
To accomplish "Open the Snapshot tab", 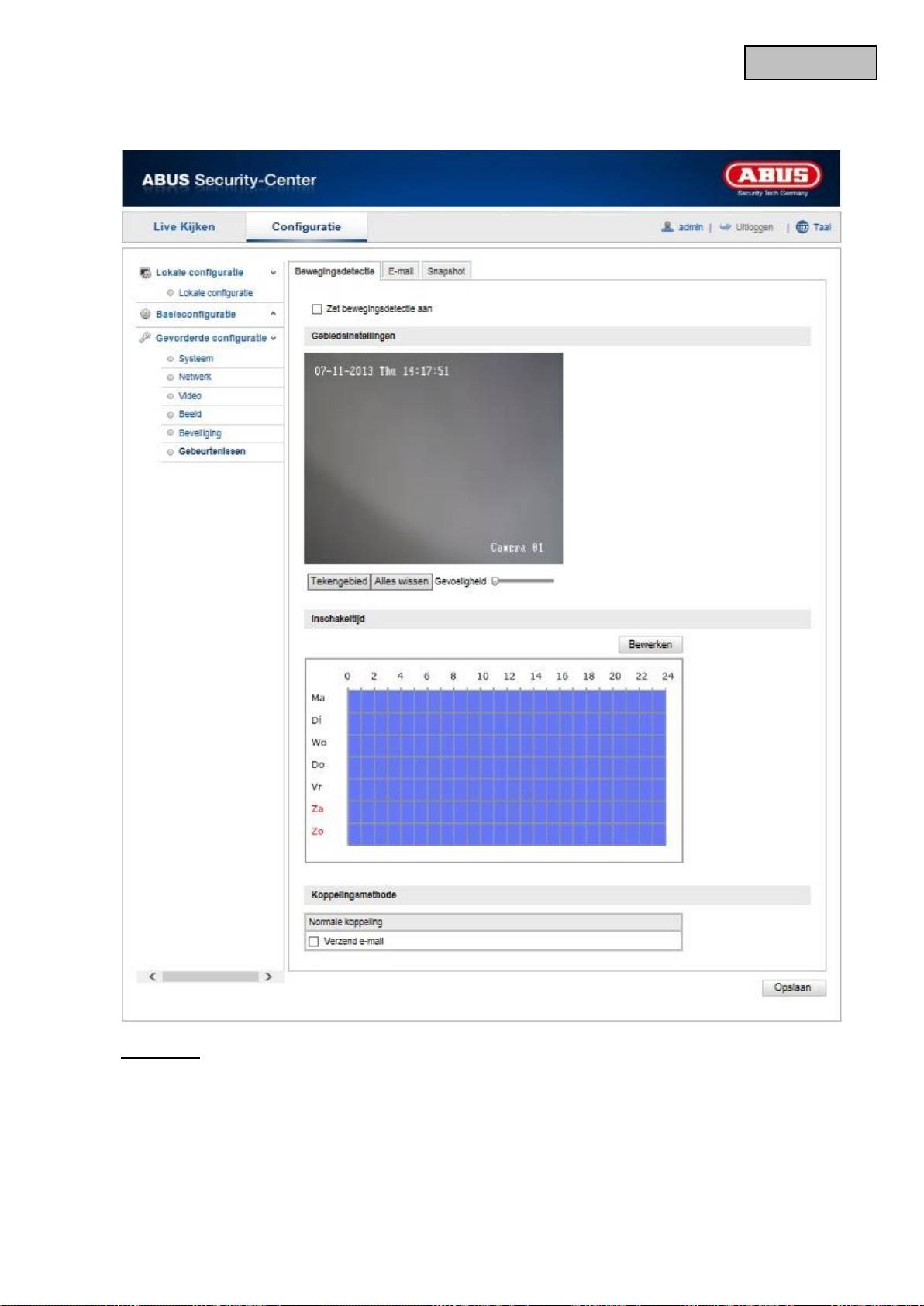I will [446, 271].
